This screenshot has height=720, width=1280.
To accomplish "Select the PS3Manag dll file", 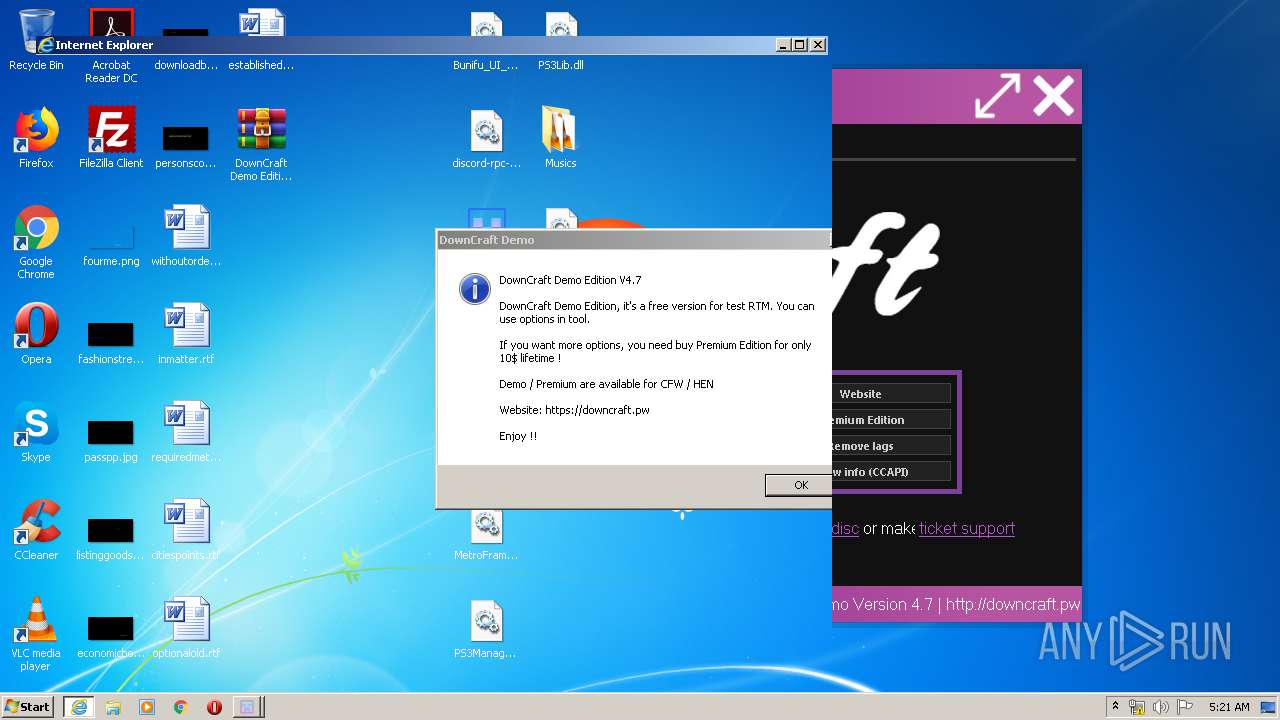I will [x=487, y=628].
